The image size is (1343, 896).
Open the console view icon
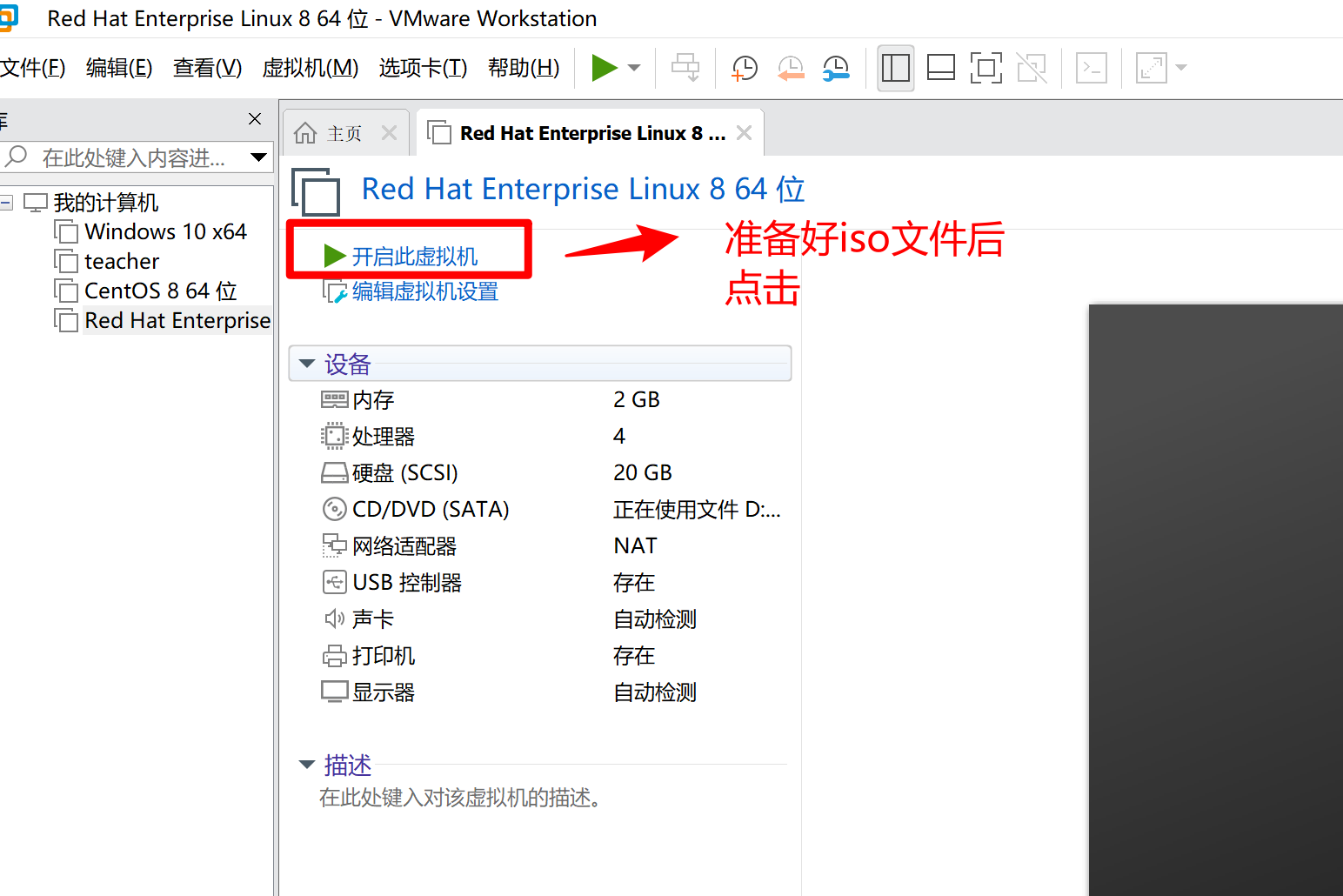(1092, 68)
